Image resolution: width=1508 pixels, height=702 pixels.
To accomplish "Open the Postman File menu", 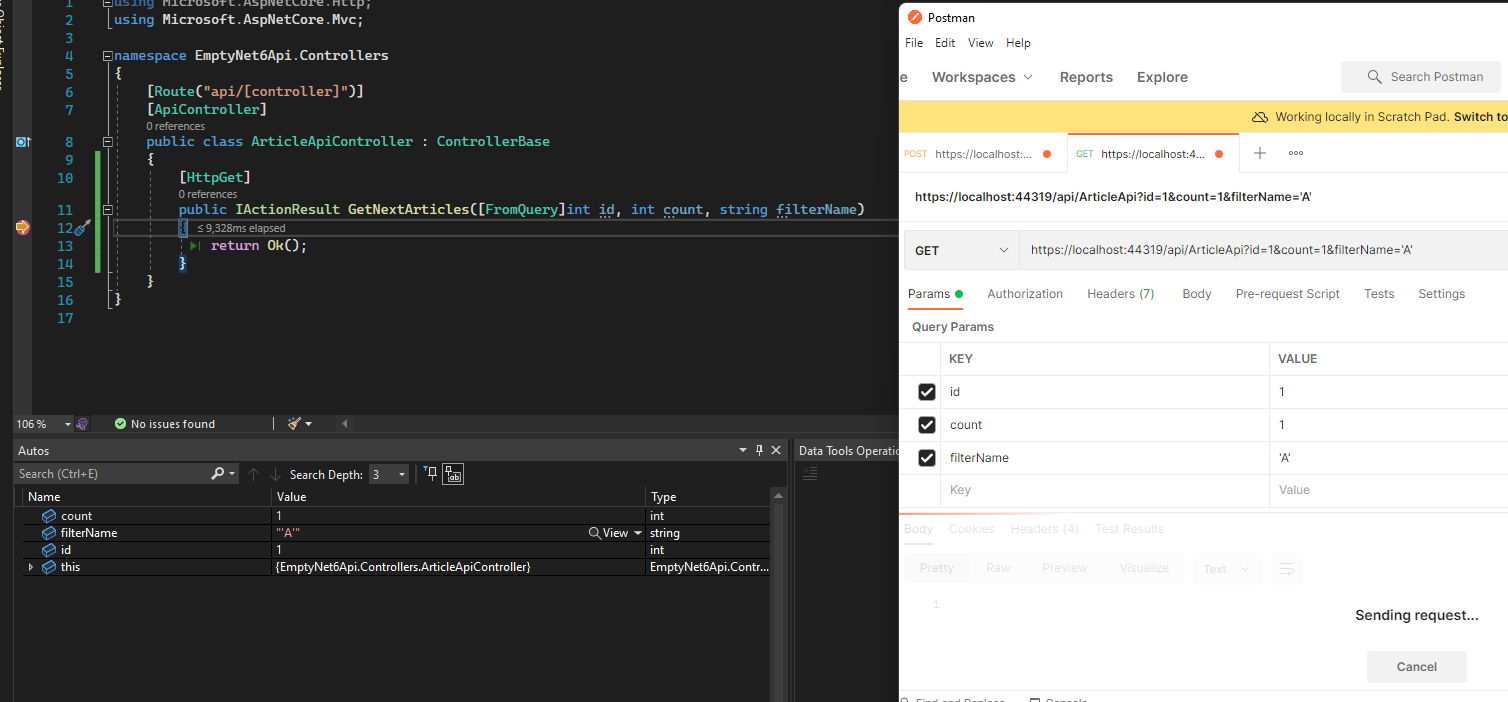I will pos(914,43).
